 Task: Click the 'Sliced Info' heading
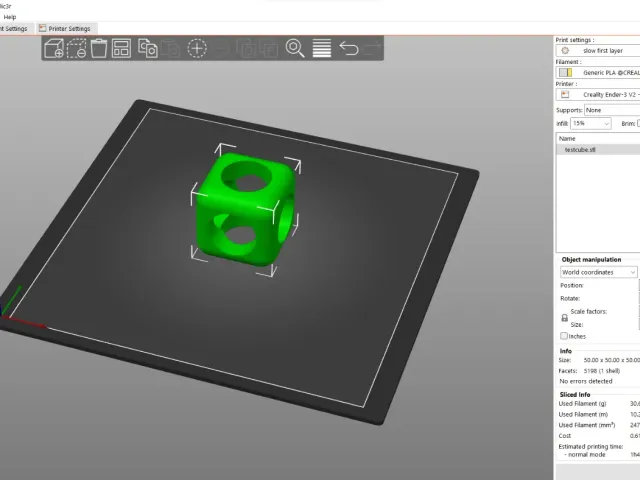[x=575, y=395]
